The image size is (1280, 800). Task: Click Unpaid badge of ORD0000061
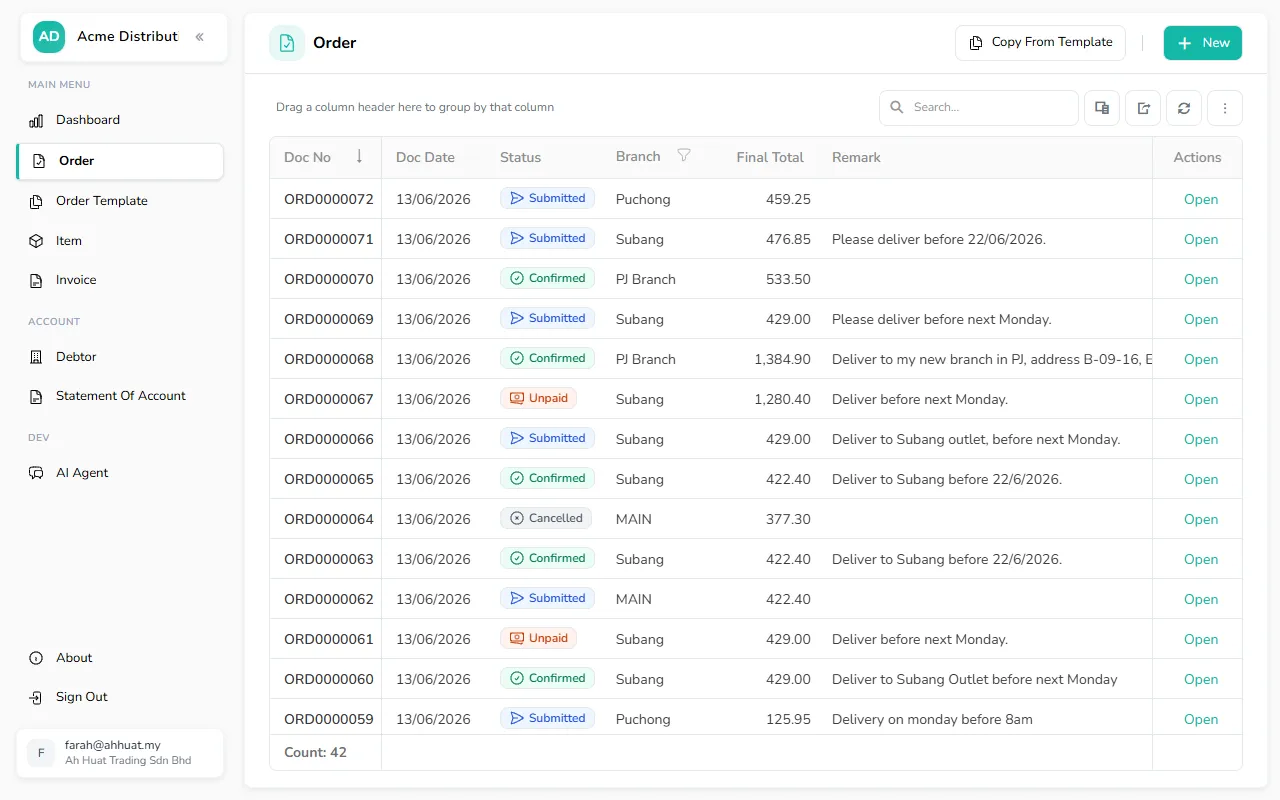[538, 638]
